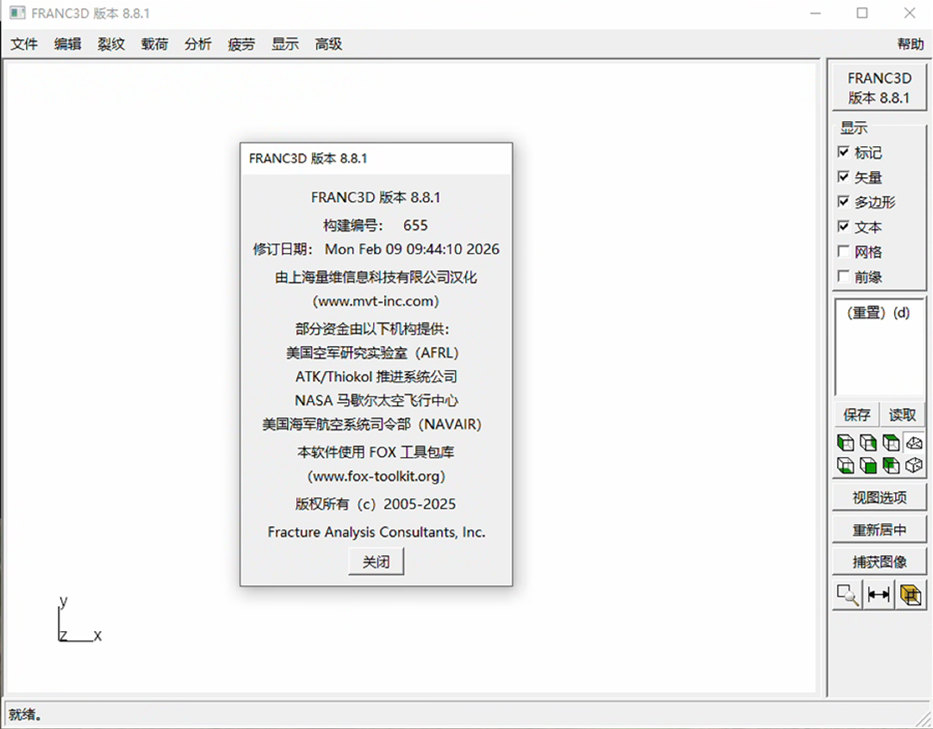Click the 版权所有 (c) 2005-2025 line
This screenshot has width=933, height=729.
coord(376,504)
